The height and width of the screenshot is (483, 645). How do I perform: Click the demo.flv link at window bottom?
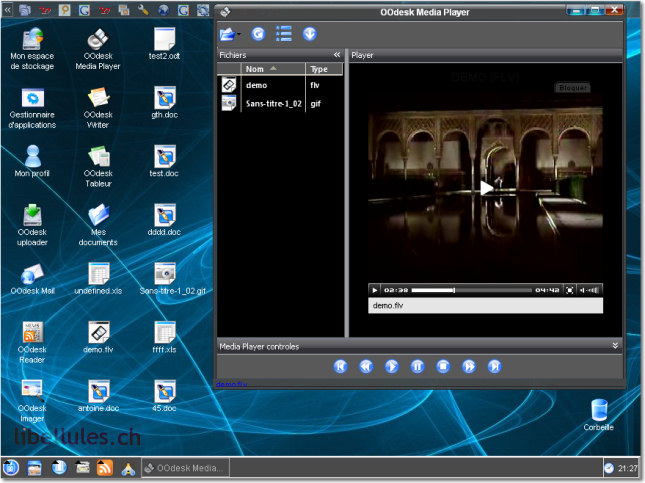pyautogui.click(x=232, y=384)
